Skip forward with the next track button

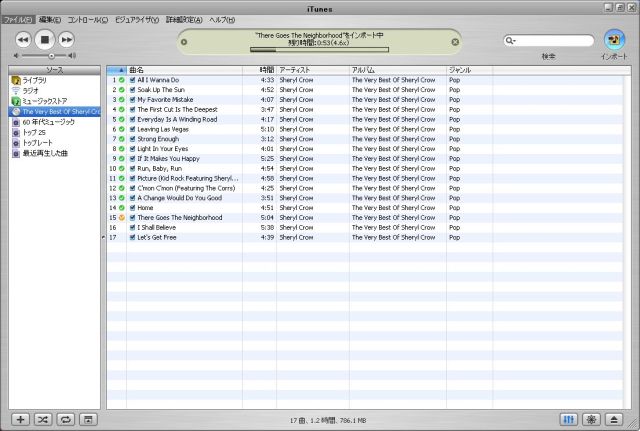[66, 40]
